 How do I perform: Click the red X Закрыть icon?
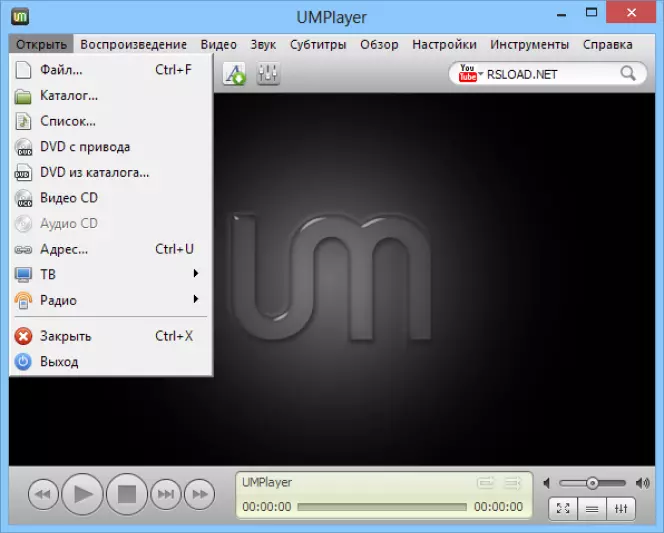[23, 337]
